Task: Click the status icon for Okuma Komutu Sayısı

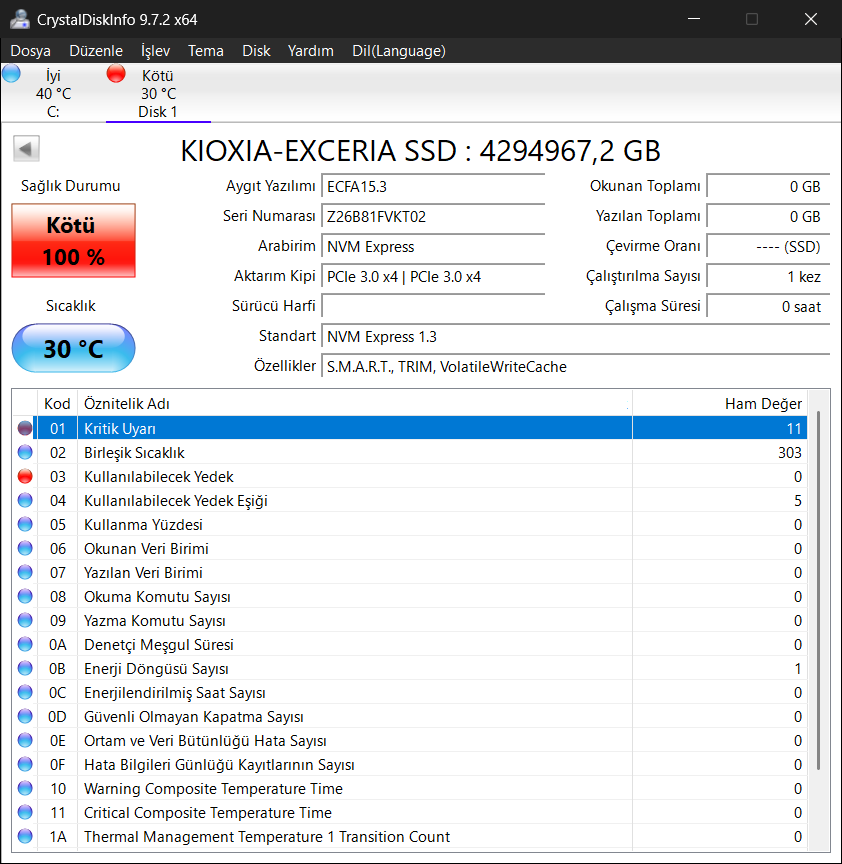Action: (25, 596)
